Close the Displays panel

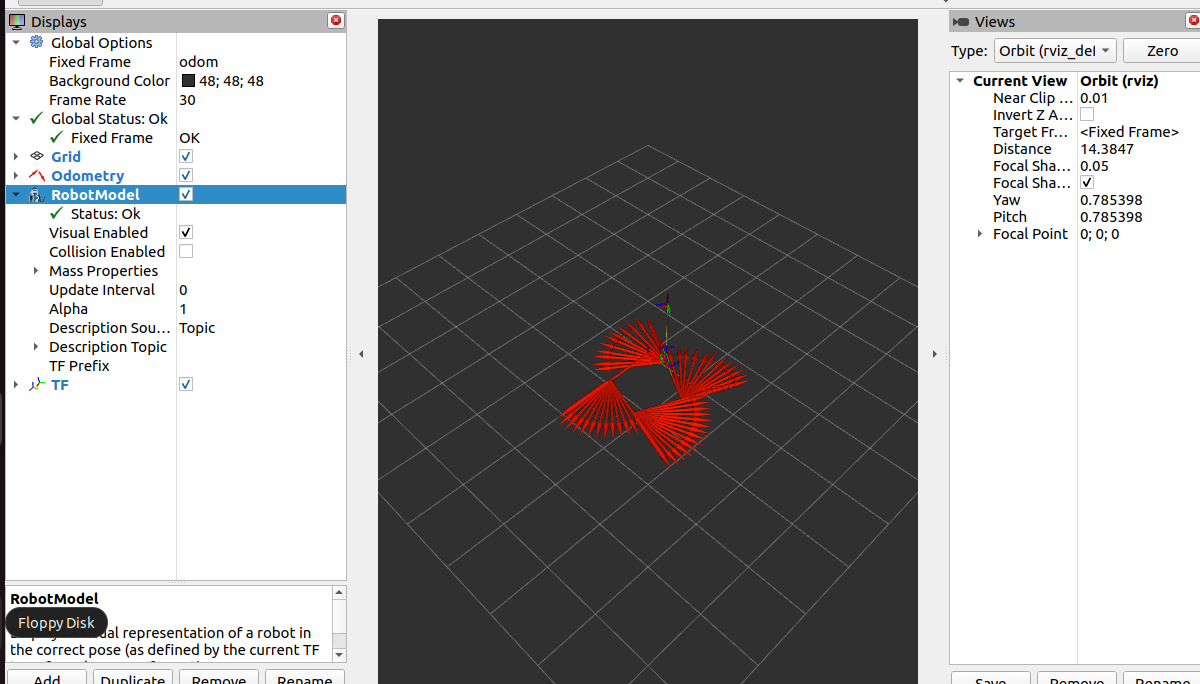[336, 20]
